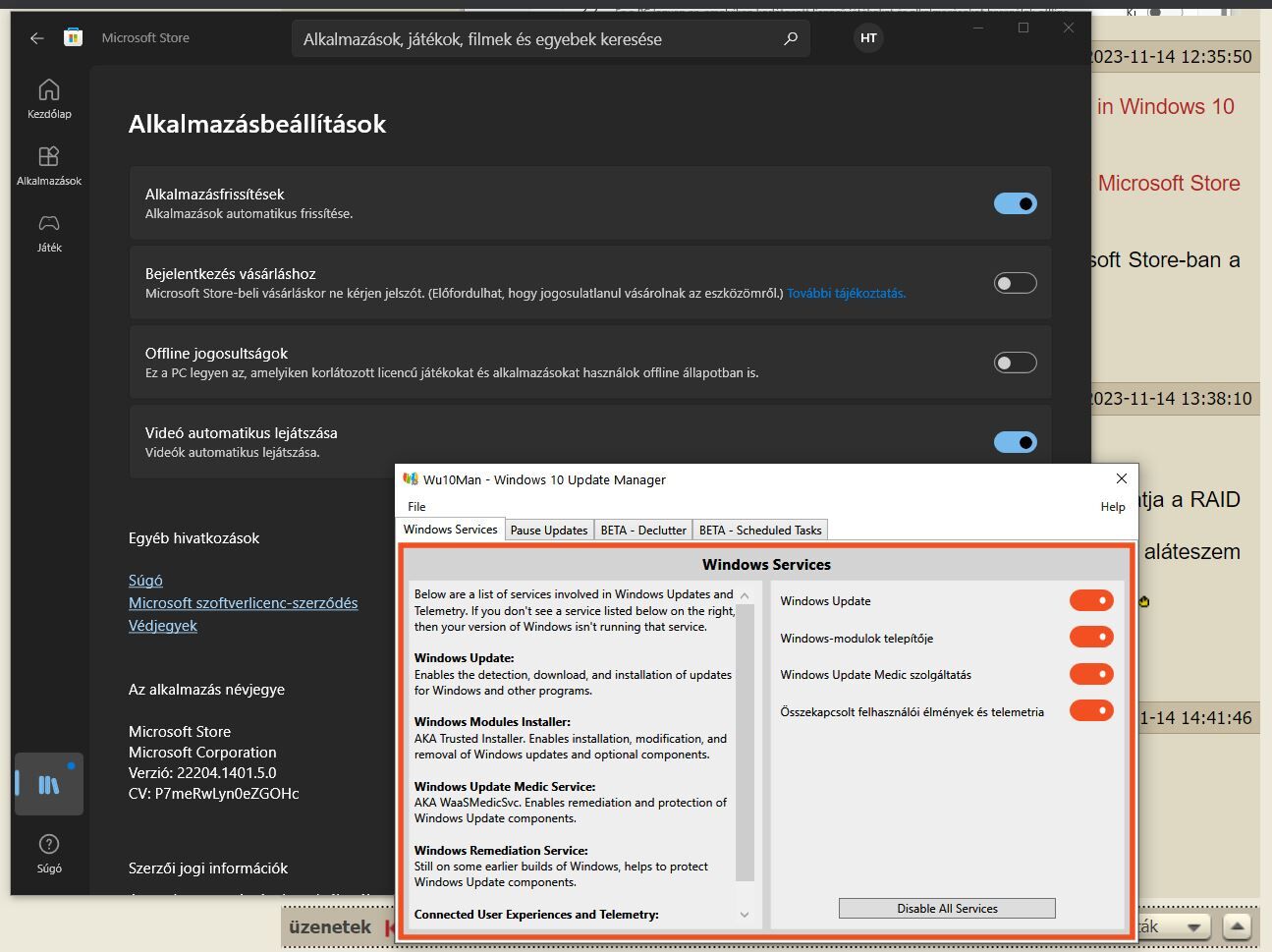Open the Súgó link under Egyéb hivatkozások
This screenshot has height=952, width=1272.
point(145,581)
